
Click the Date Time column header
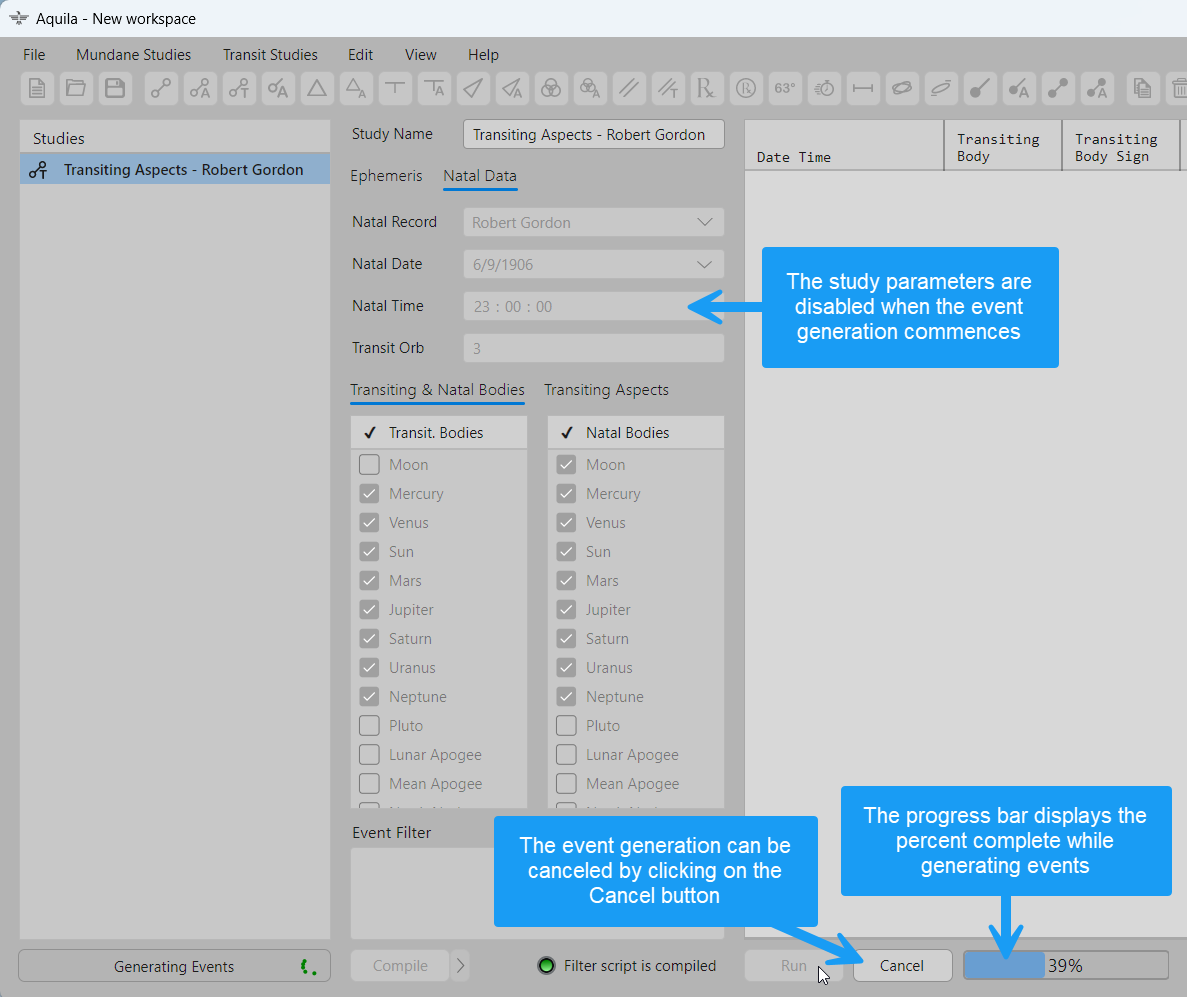[844, 145]
